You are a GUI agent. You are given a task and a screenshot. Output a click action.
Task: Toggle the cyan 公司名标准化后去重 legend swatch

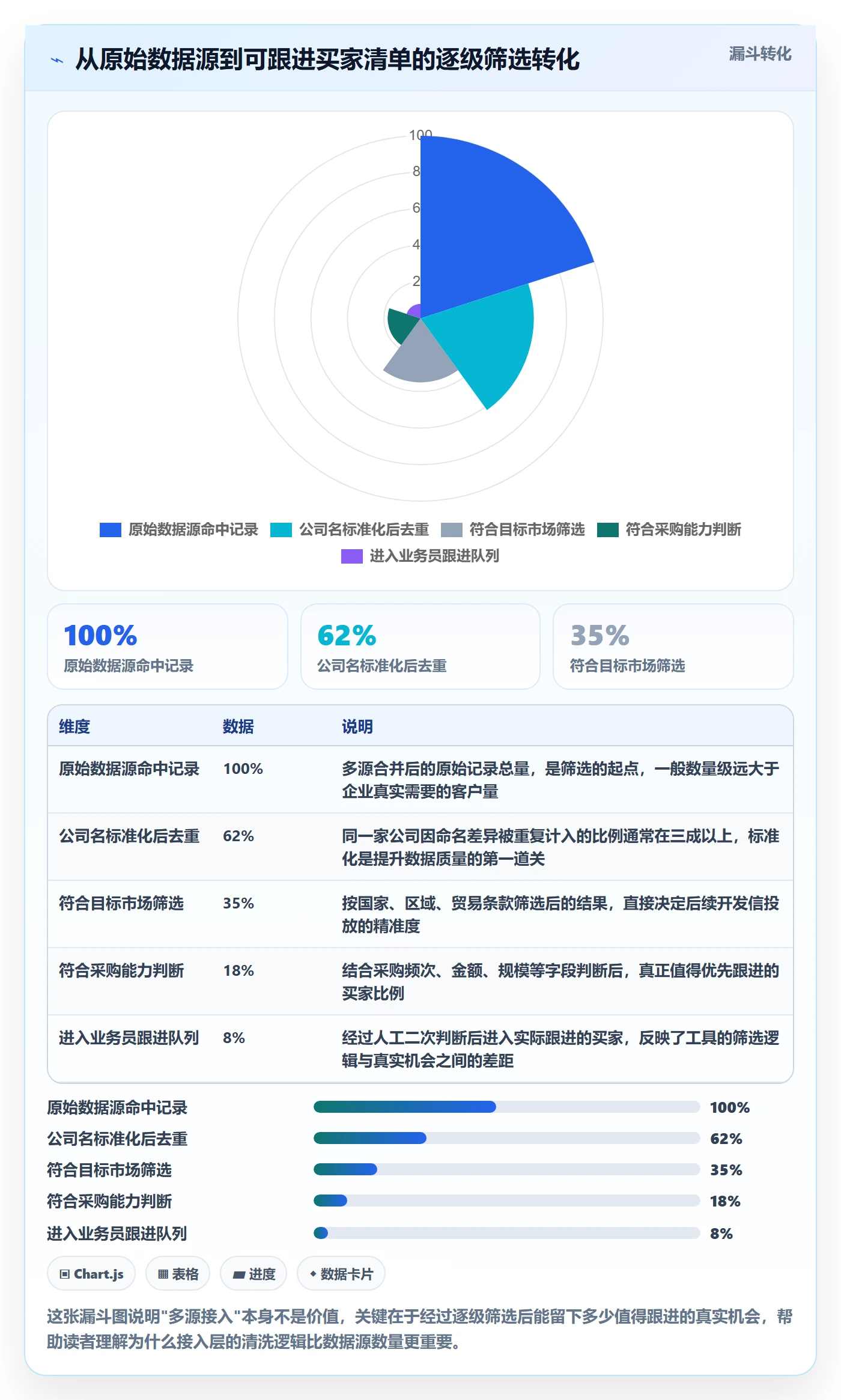click(281, 530)
